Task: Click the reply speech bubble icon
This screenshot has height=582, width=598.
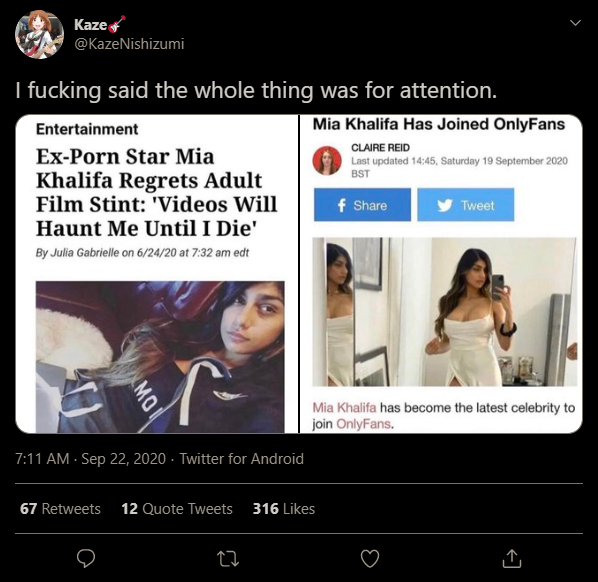Action: coord(86,559)
